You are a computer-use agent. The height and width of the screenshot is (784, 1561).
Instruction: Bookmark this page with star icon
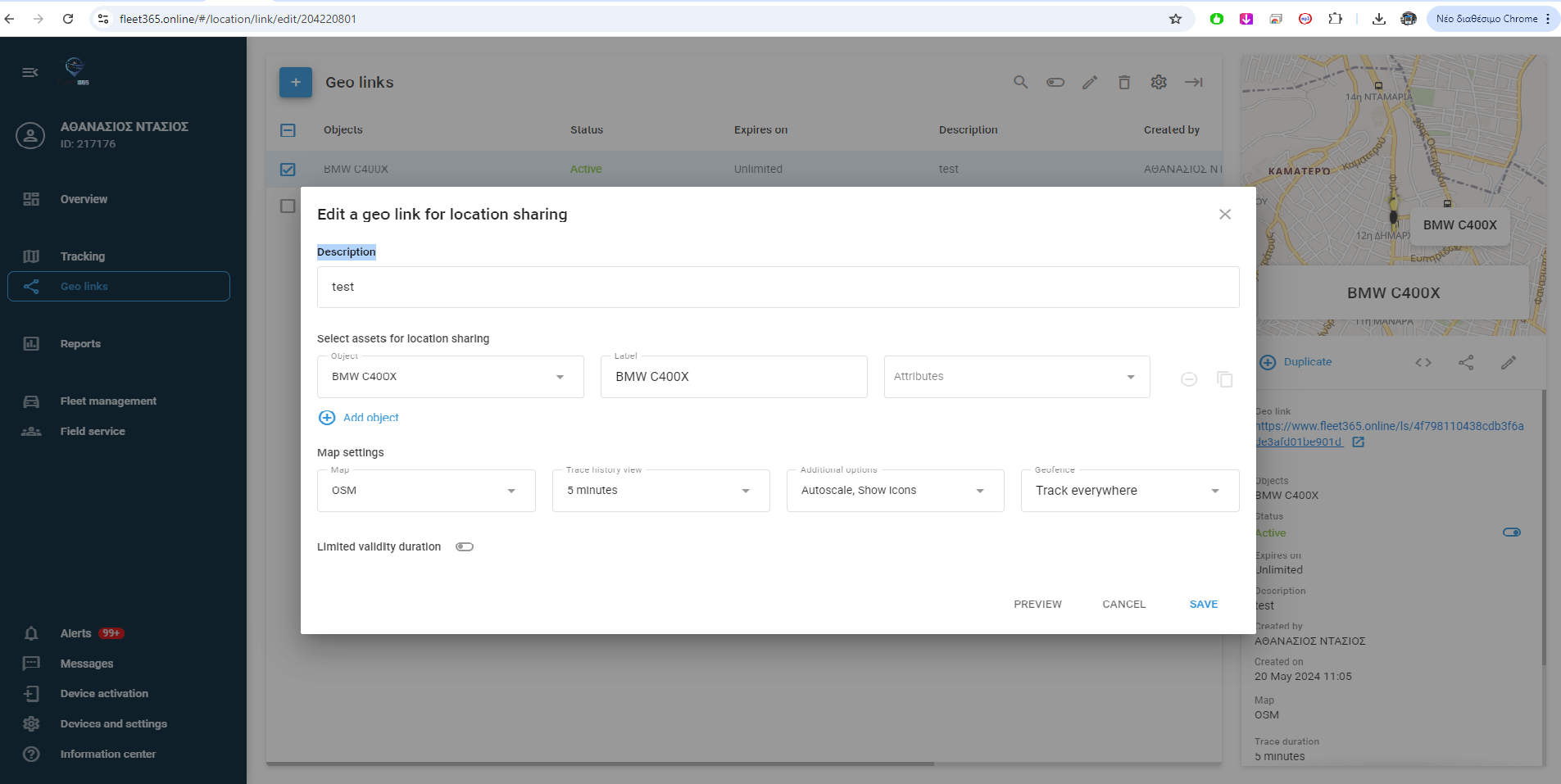1175,19
